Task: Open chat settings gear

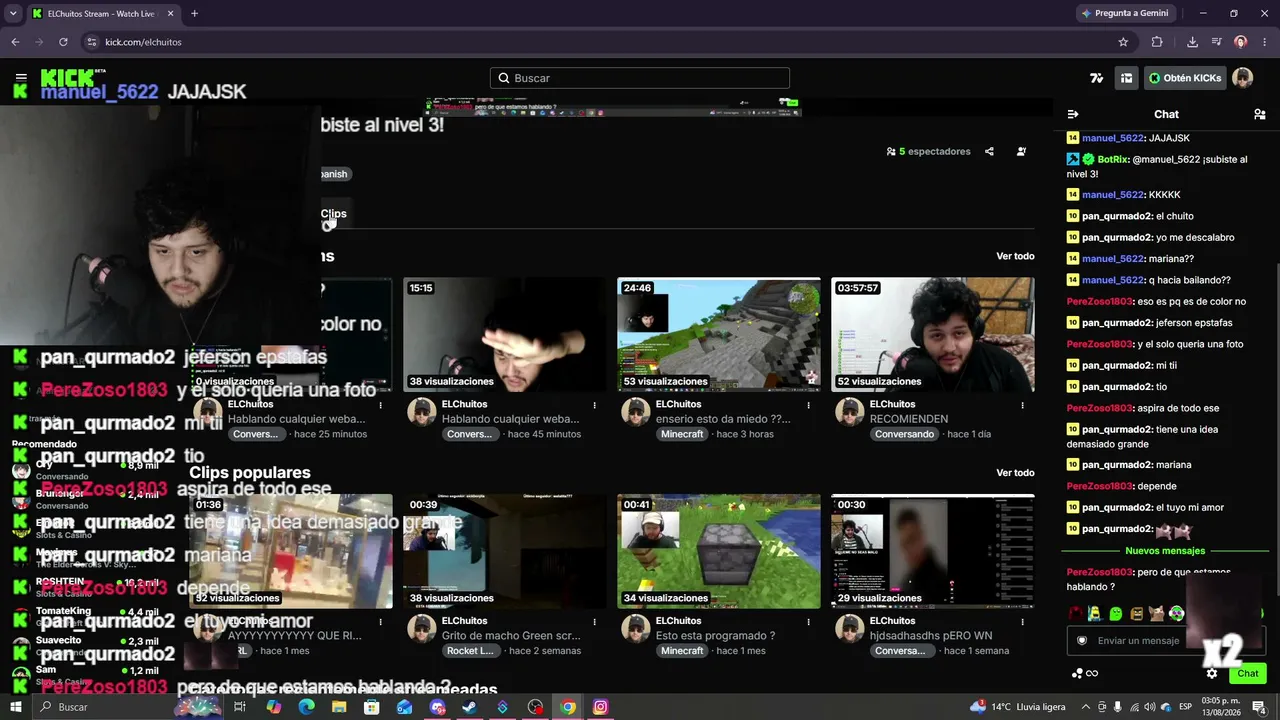Action: coord(1212,674)
